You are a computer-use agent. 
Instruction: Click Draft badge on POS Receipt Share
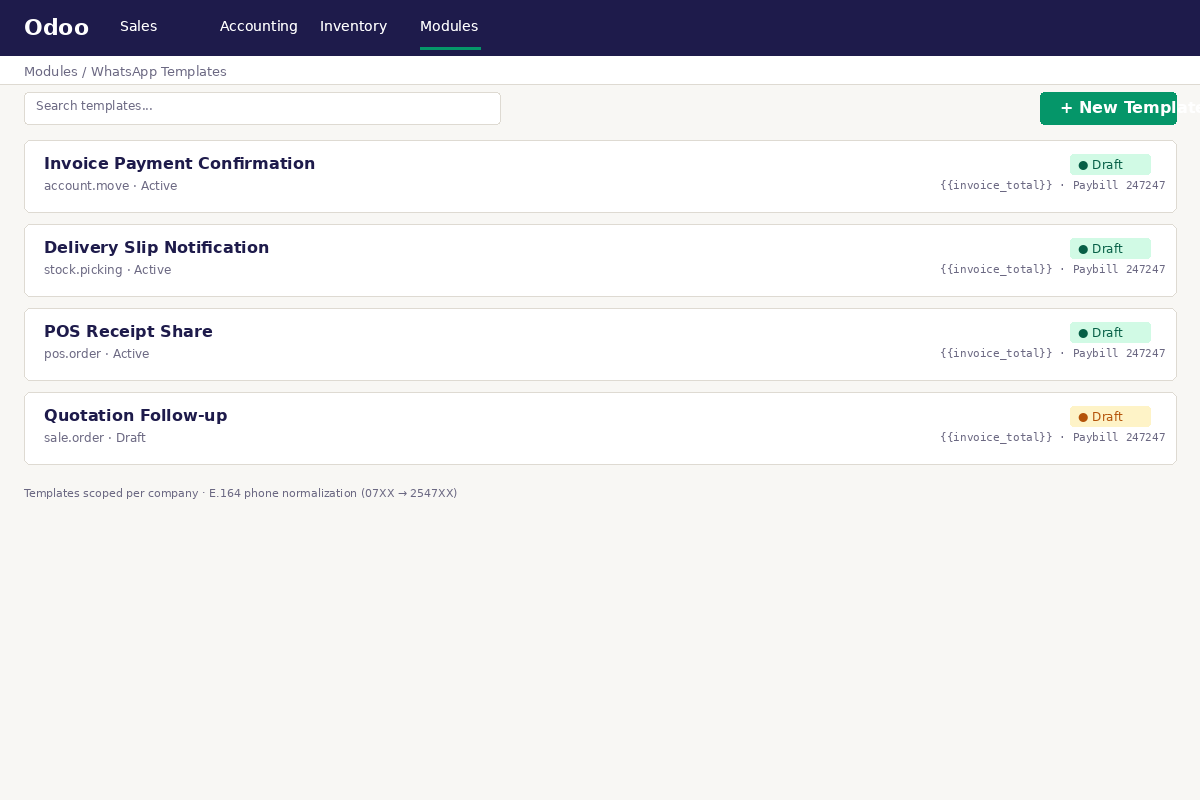pos(1110,333)
